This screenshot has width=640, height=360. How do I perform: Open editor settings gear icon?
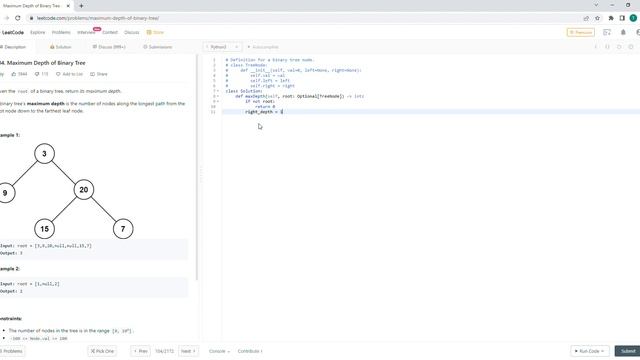631,47
